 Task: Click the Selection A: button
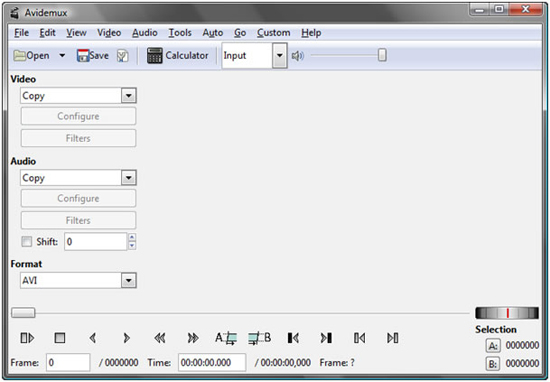click(493, 346)
